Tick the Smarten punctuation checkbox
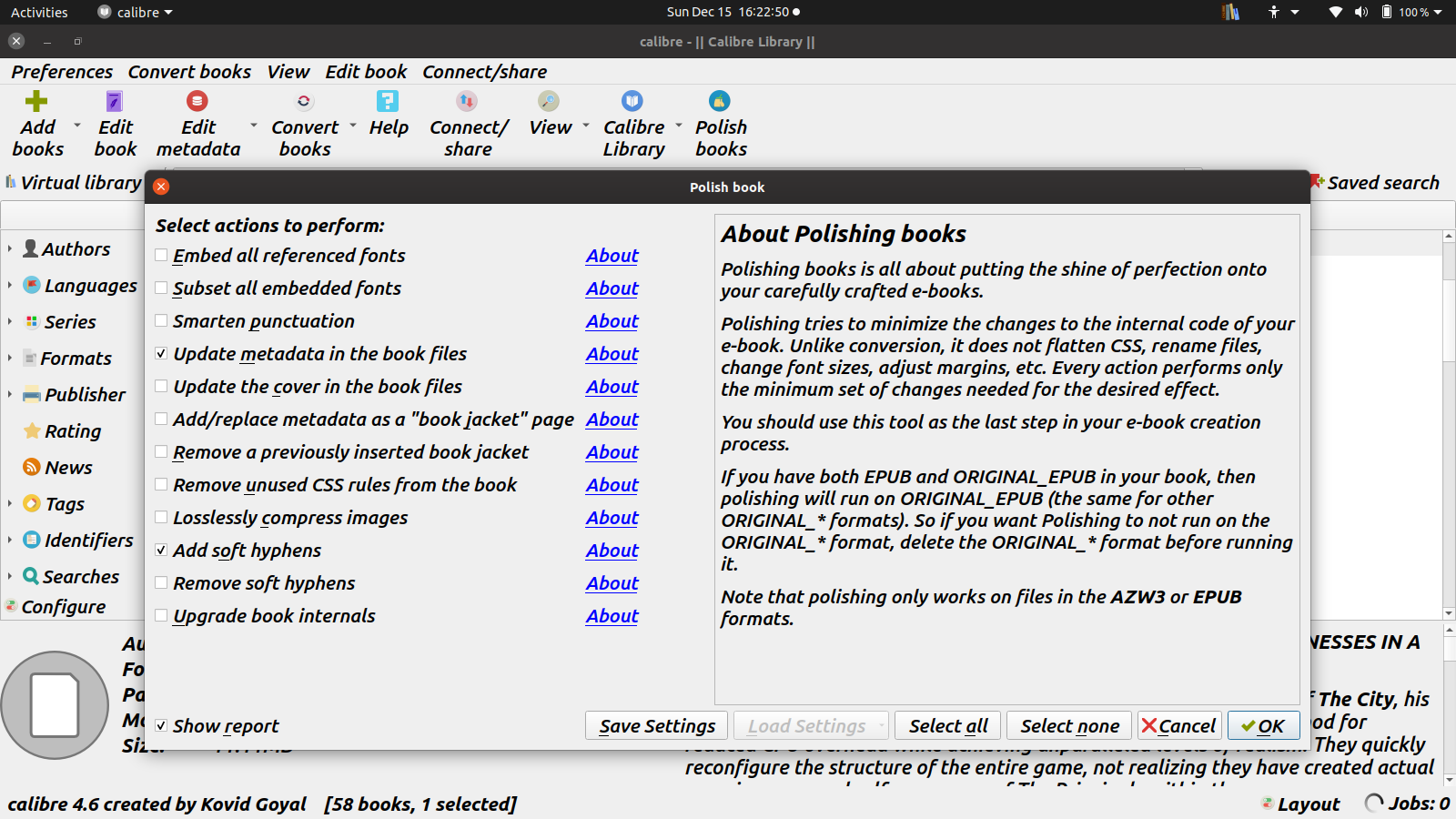Viewport: 1456px width, 819px height. coord(161,321)
